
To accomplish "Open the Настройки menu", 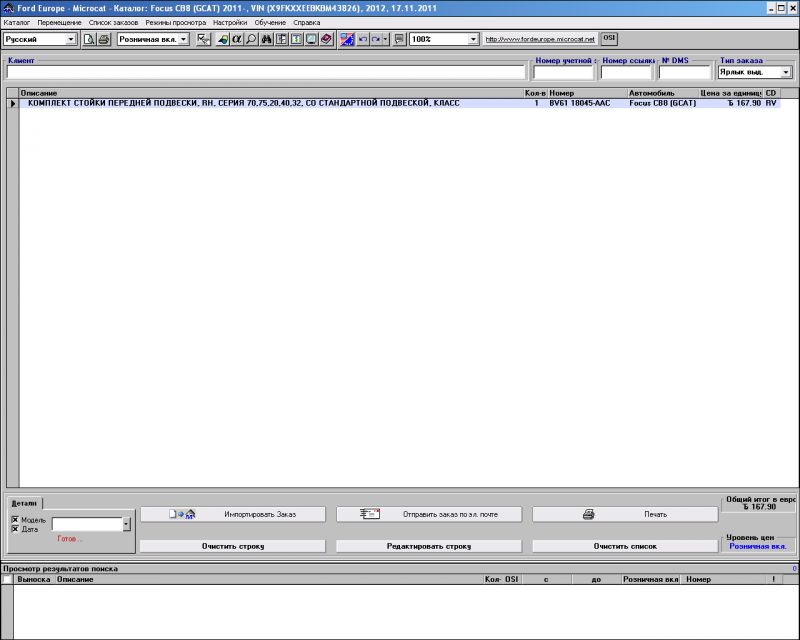I will 230,22.
